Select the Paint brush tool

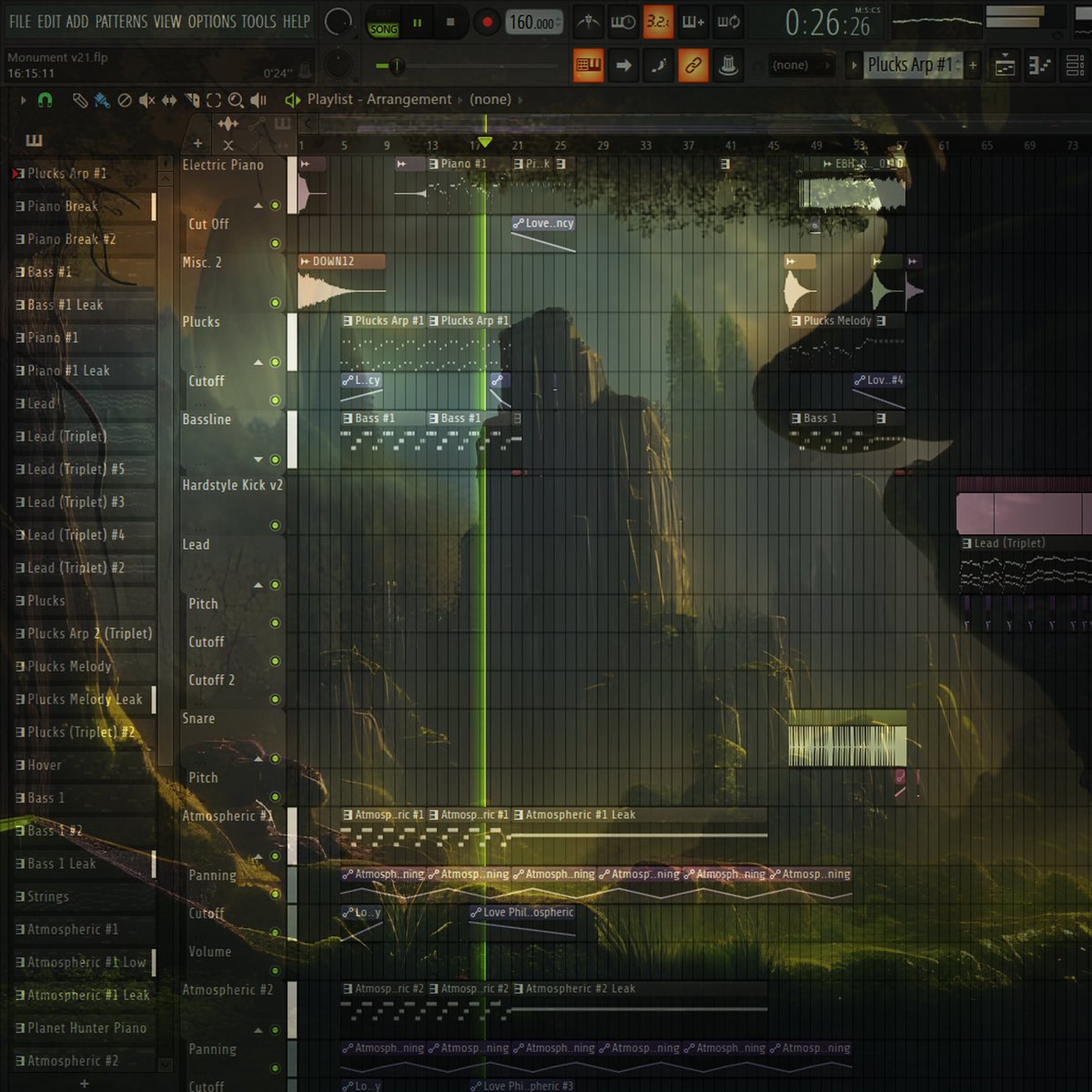click(102, 100)
